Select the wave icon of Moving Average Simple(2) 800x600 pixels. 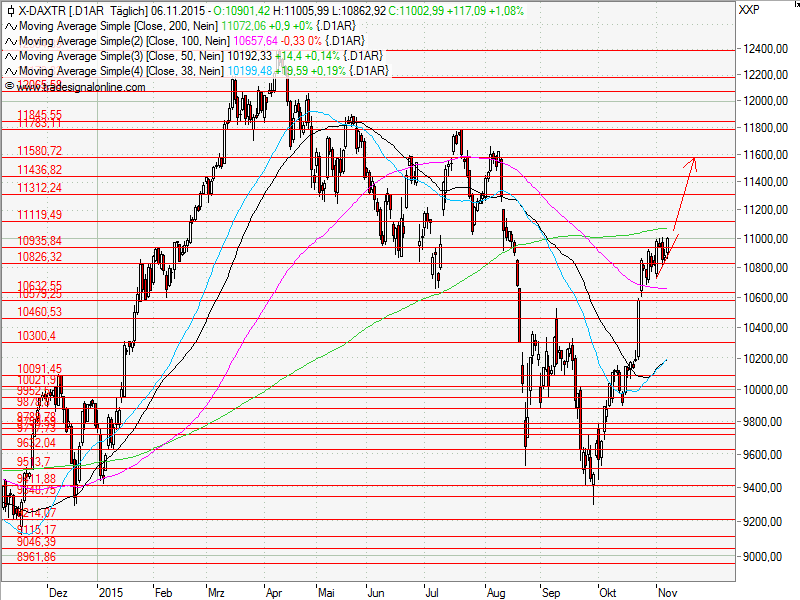[x=9, y=40]
